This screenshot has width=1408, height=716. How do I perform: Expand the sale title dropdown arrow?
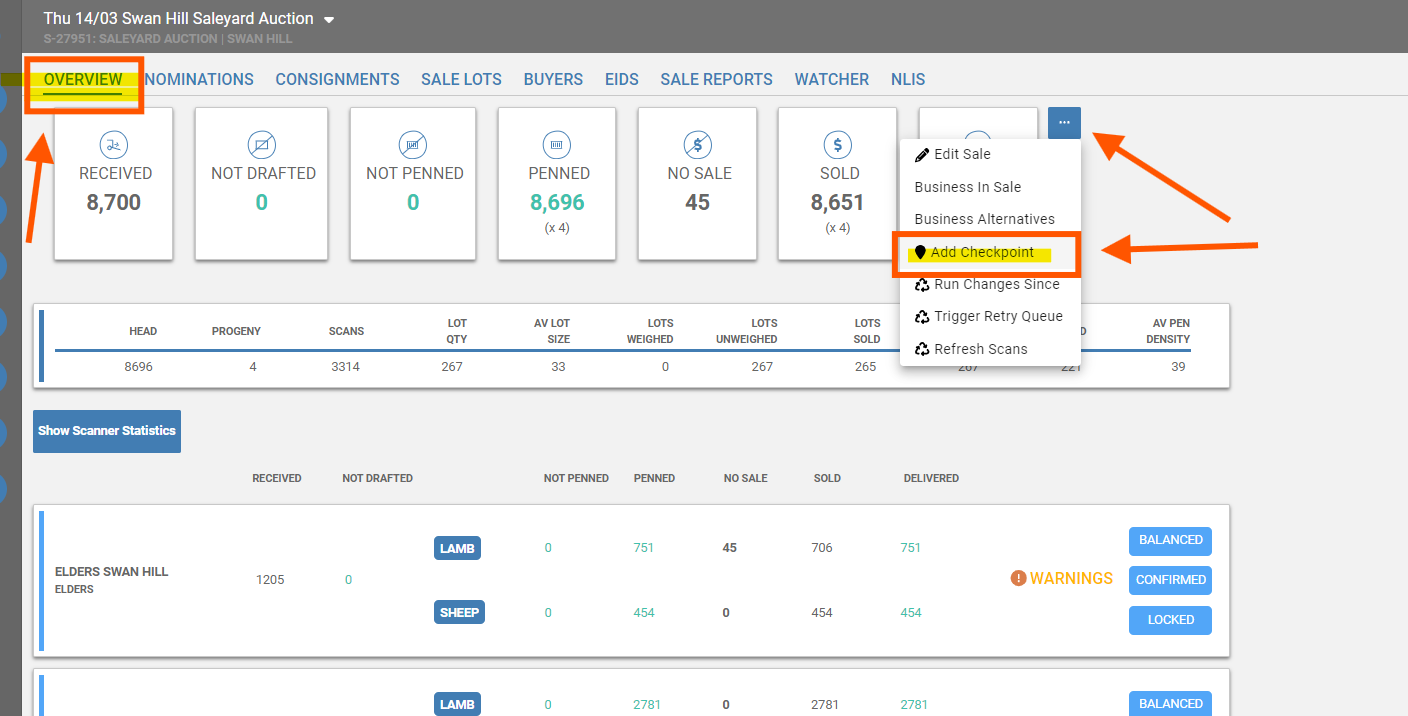tap(329, 20)
